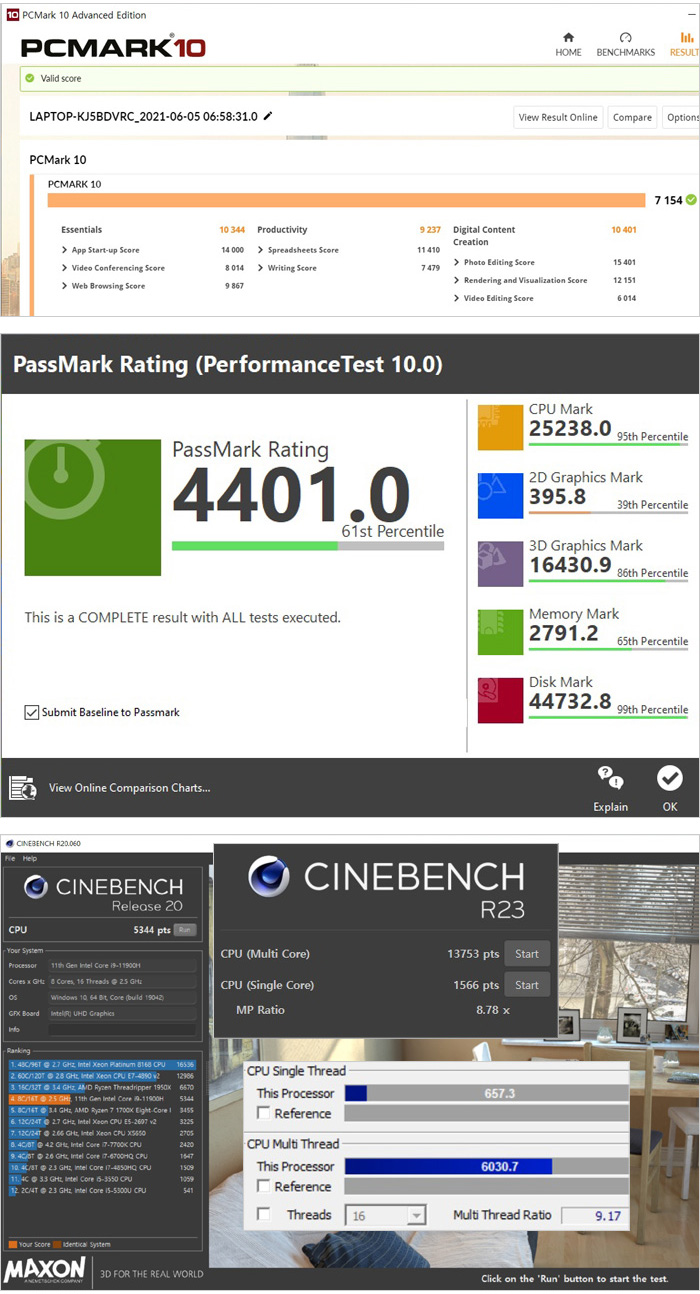Screen dimensions: 700x1294
Task: Open the Help menu in Cinebench R20
Action: (x=29, y=858)
